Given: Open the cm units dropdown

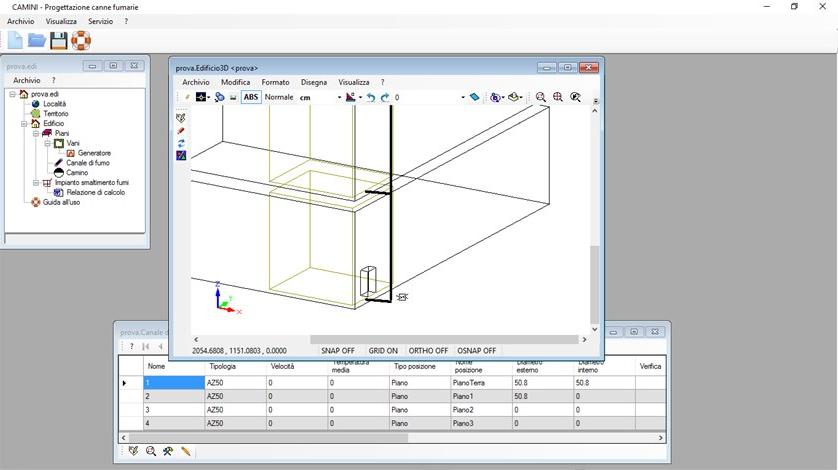Looking at the screenshot, I should coord(339,98).
